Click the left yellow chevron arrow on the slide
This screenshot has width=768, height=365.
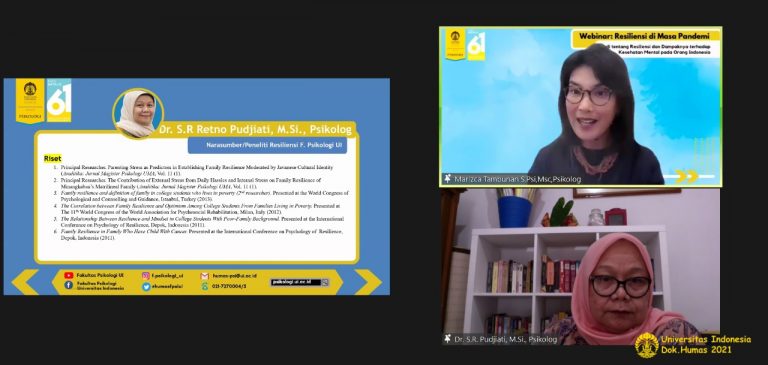click(x=25, y=282)
